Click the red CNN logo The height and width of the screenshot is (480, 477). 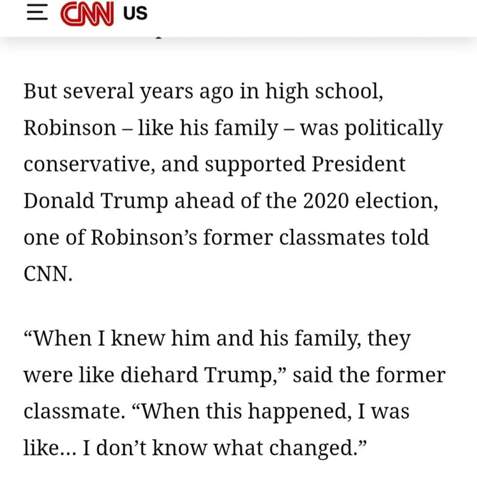[87, 14]
